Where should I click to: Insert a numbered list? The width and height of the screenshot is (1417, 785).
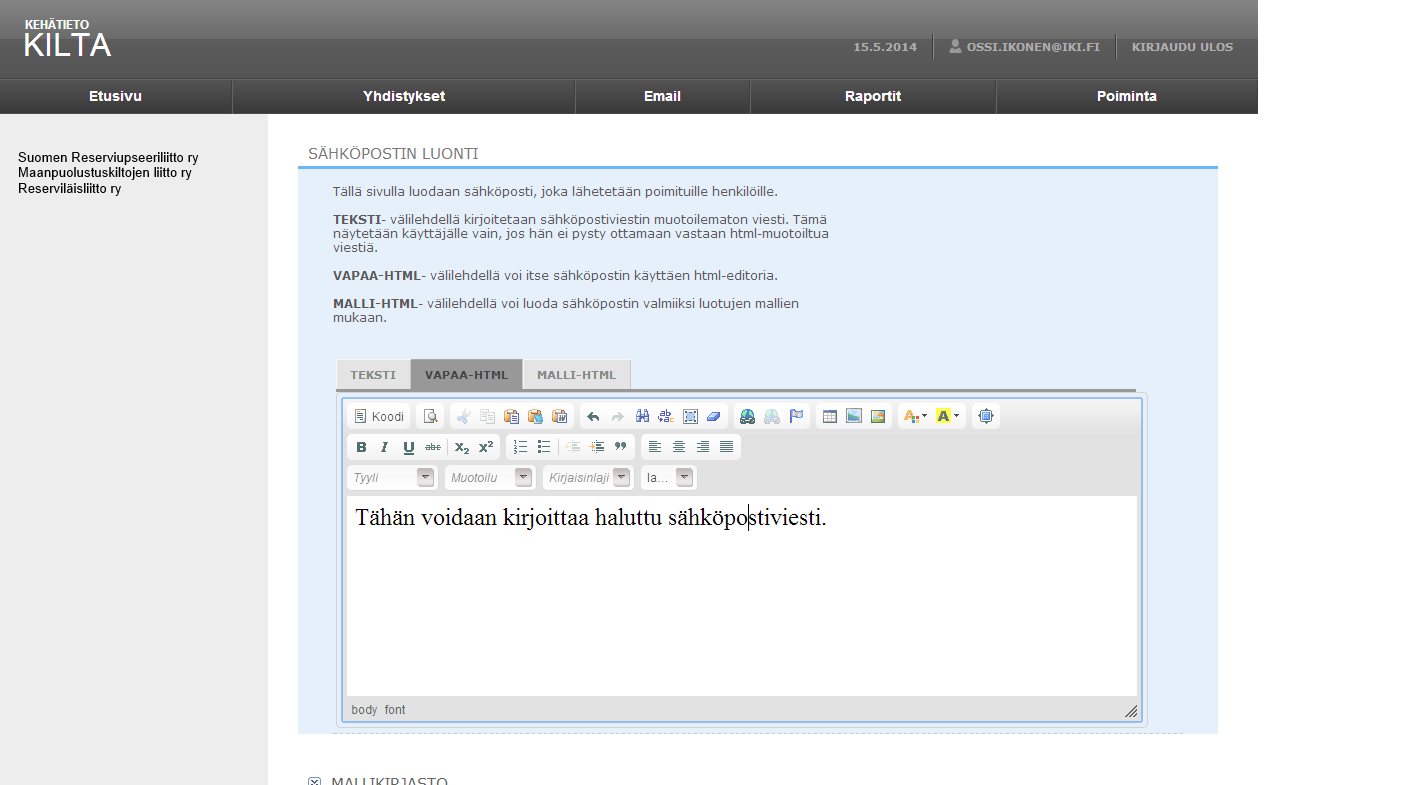click(520, 447)
